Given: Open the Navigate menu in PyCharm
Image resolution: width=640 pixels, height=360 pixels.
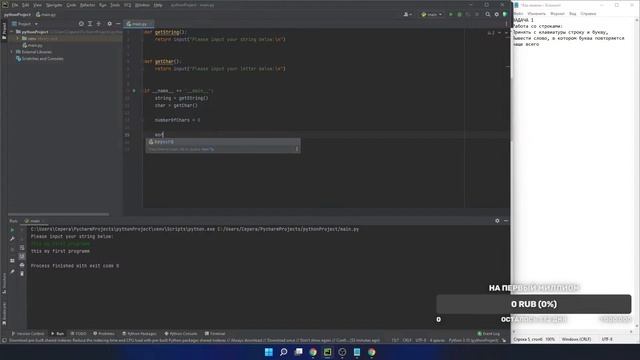Looking at the screenshot, I should pos(54,5).
